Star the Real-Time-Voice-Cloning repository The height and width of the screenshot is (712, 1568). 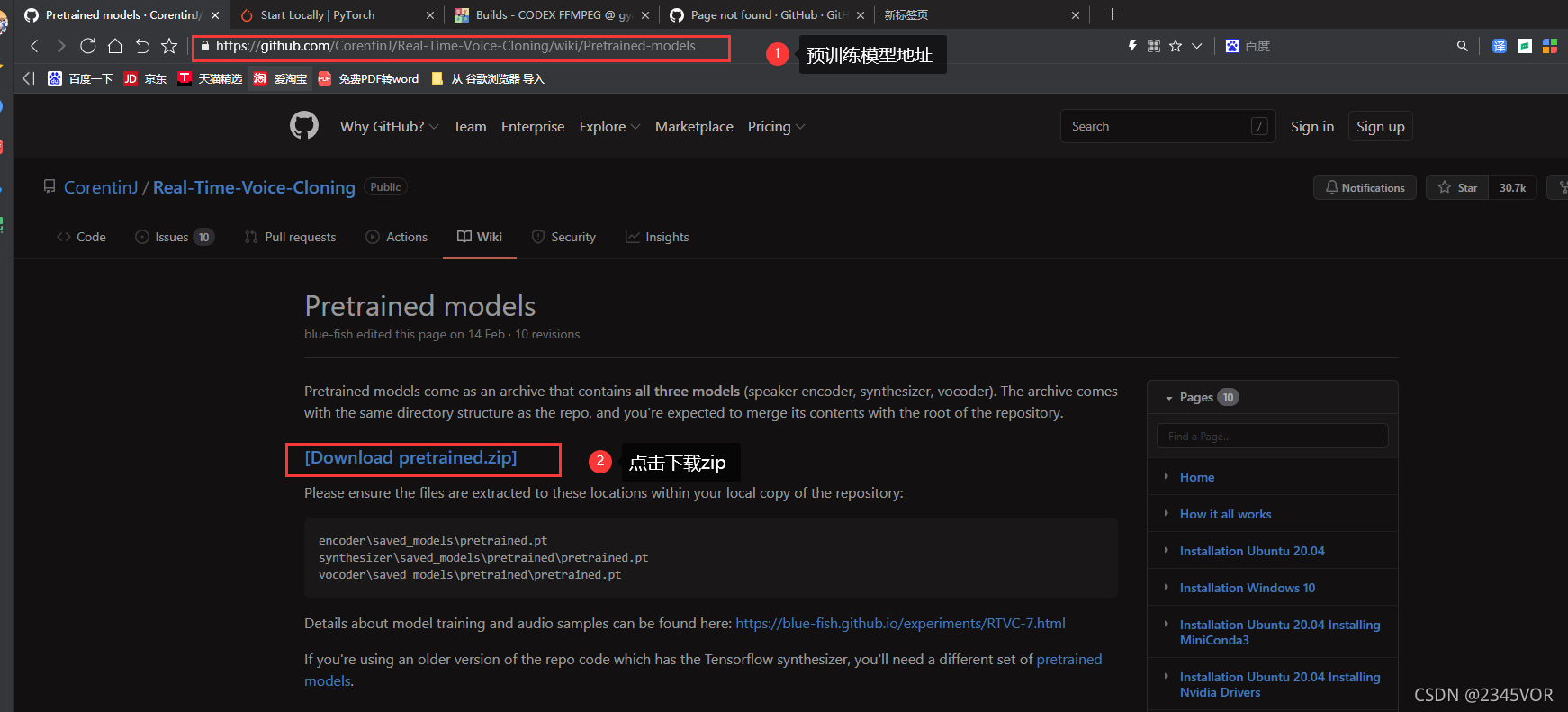[1457, 187]
